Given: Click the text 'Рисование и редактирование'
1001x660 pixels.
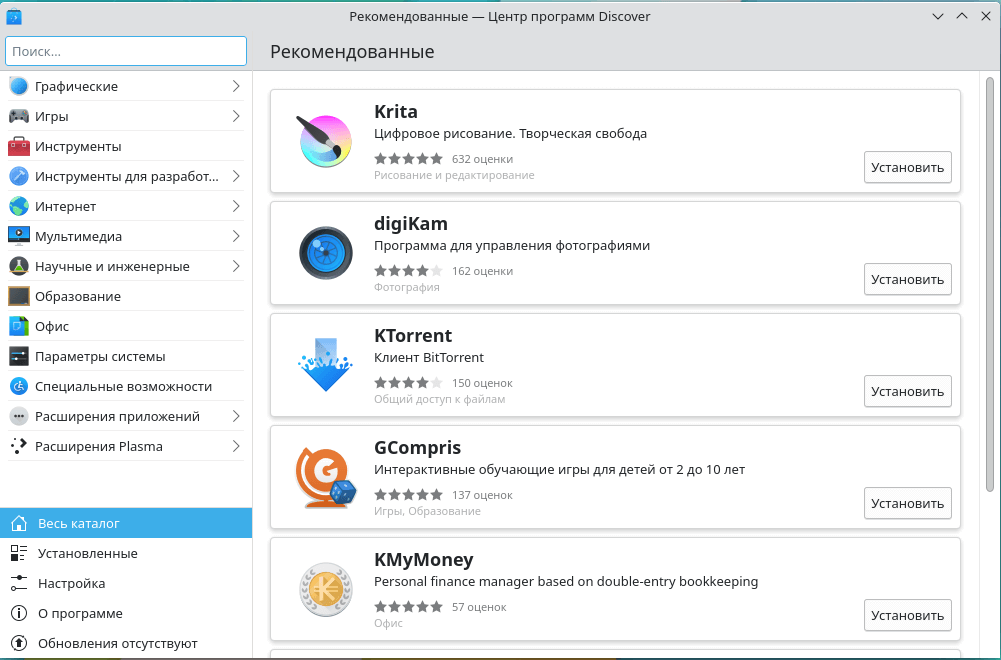Looking at the screenshot, I should 454,175.
